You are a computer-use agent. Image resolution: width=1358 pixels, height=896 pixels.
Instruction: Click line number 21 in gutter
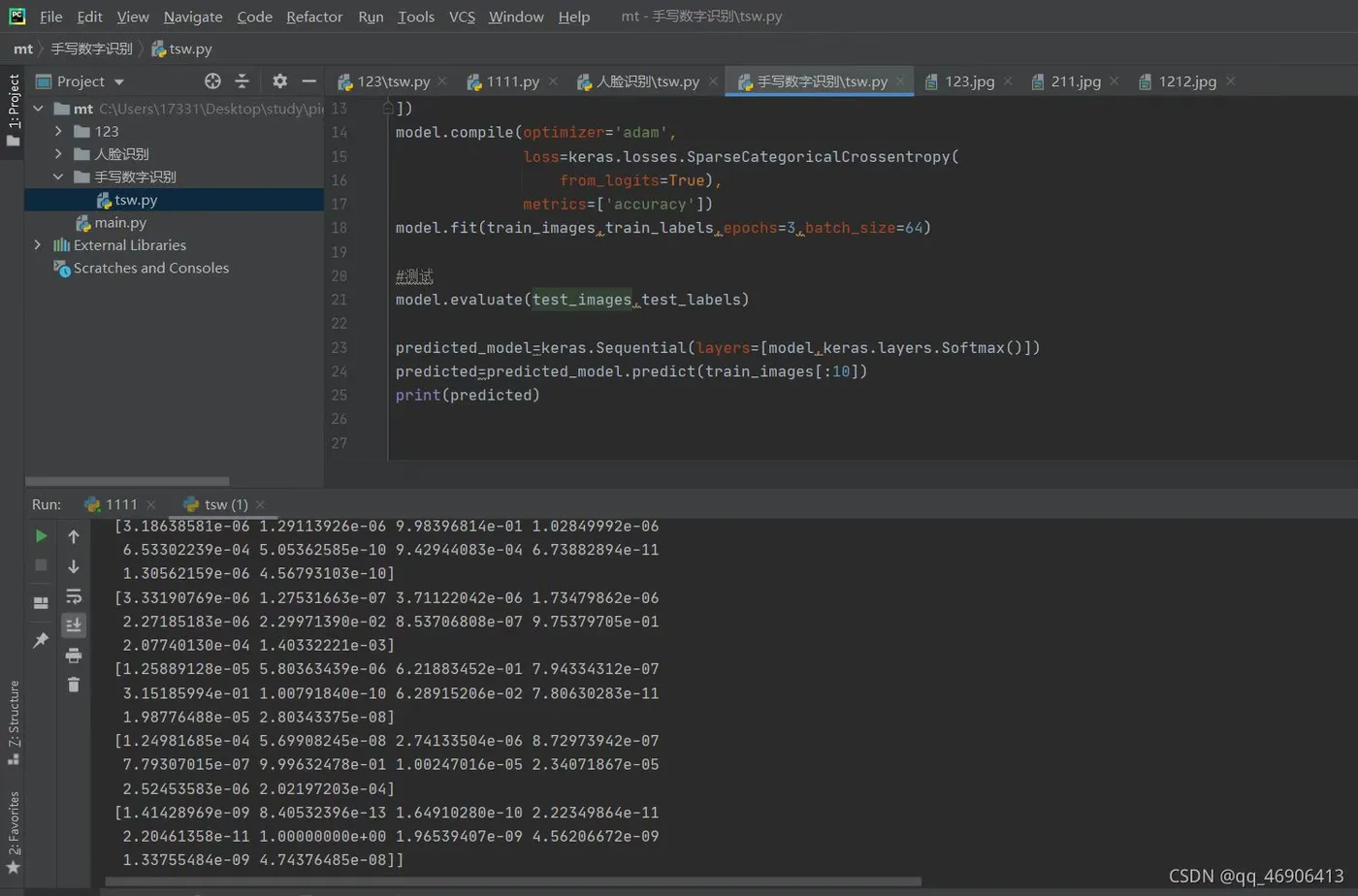[339, 300]
